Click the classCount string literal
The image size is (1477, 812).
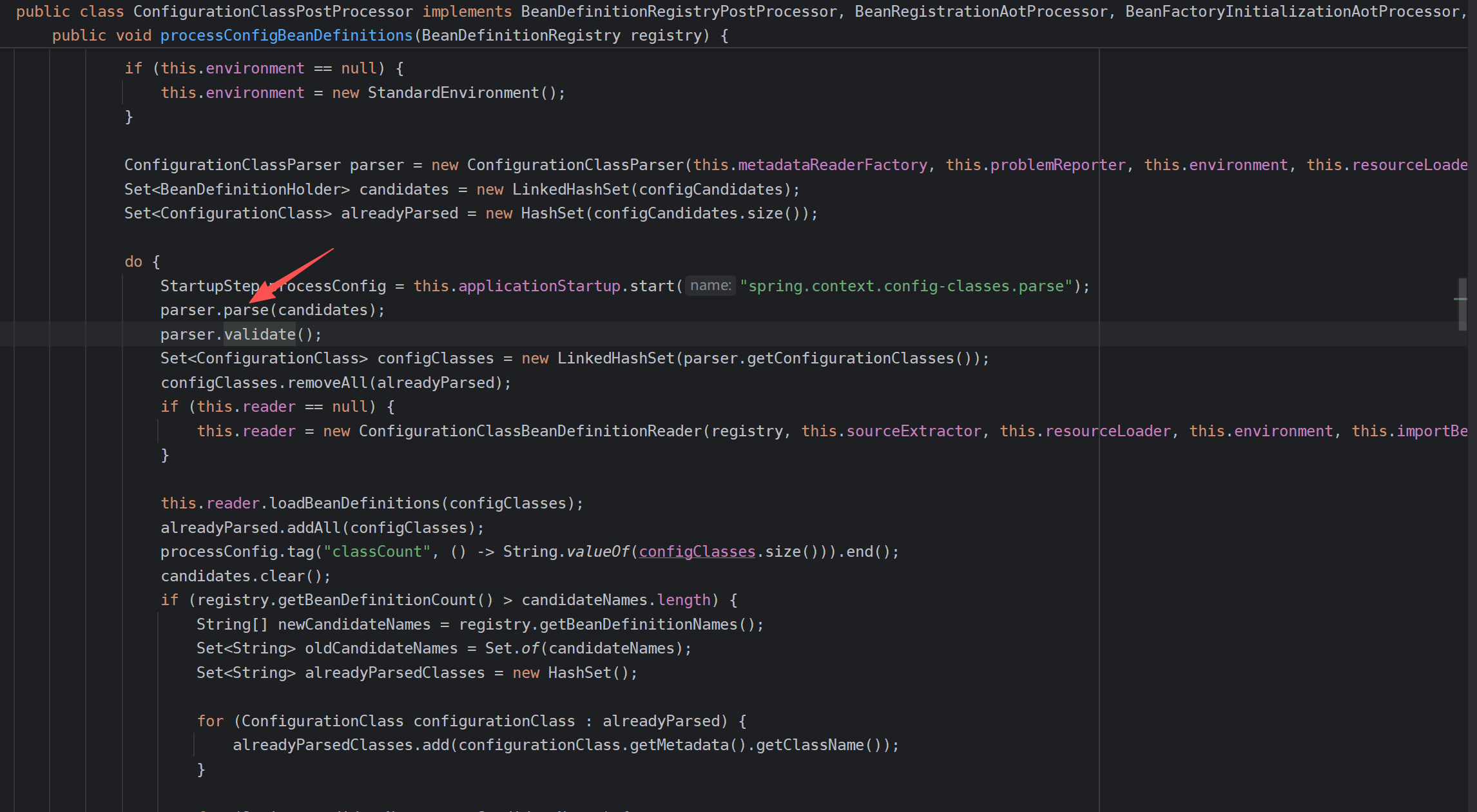point(376,552)
